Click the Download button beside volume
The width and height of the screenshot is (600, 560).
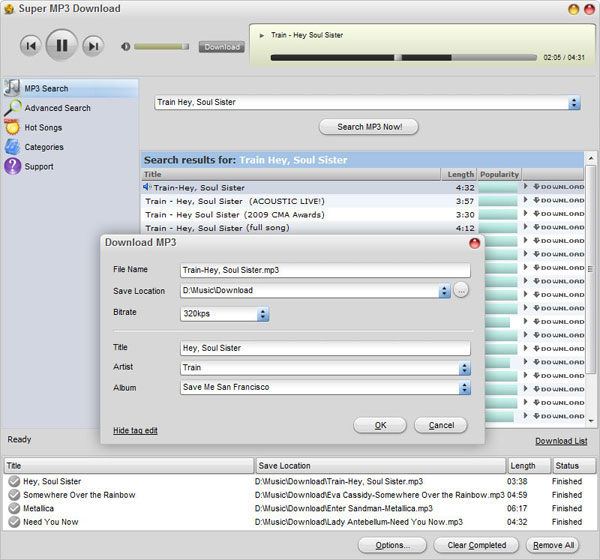click(x=222, y=47)
